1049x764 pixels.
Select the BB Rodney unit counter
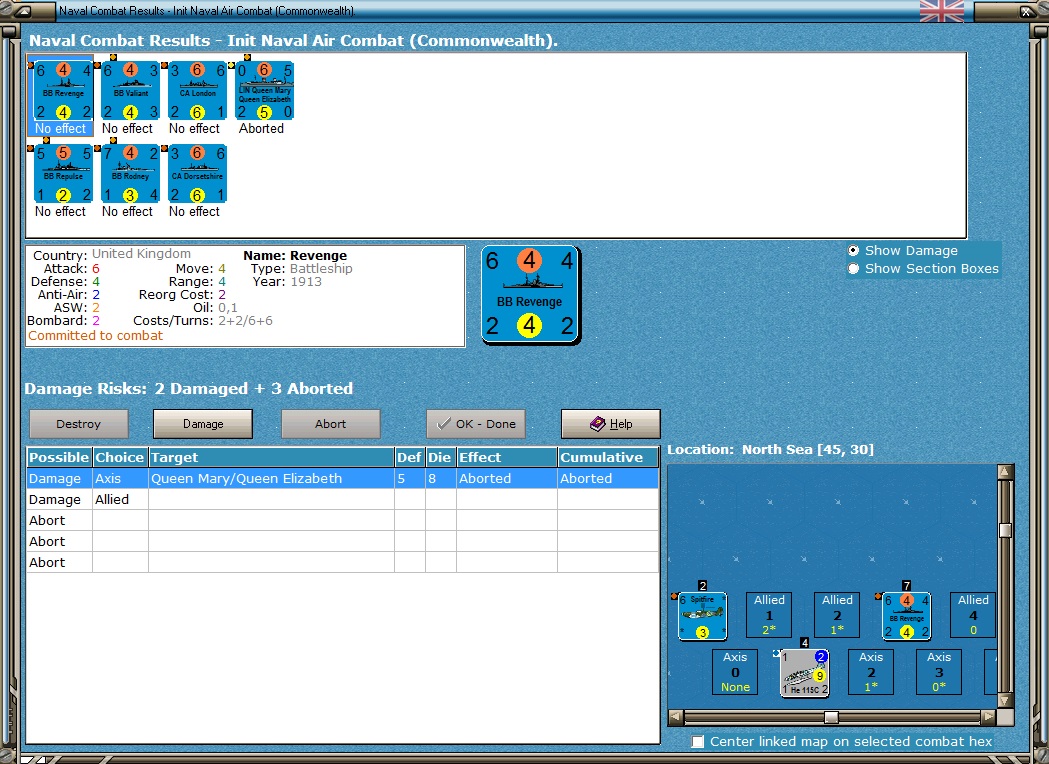pos(130,173)
